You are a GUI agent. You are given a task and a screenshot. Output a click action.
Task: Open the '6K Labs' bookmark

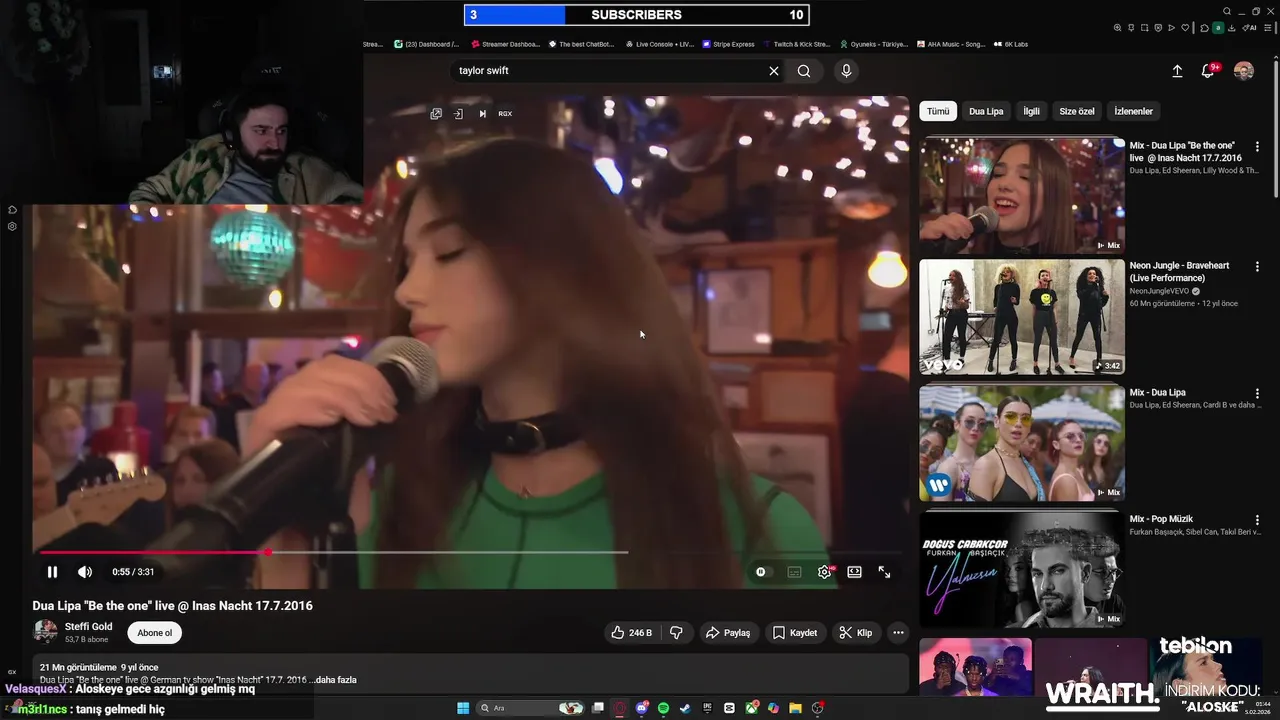1010,44
